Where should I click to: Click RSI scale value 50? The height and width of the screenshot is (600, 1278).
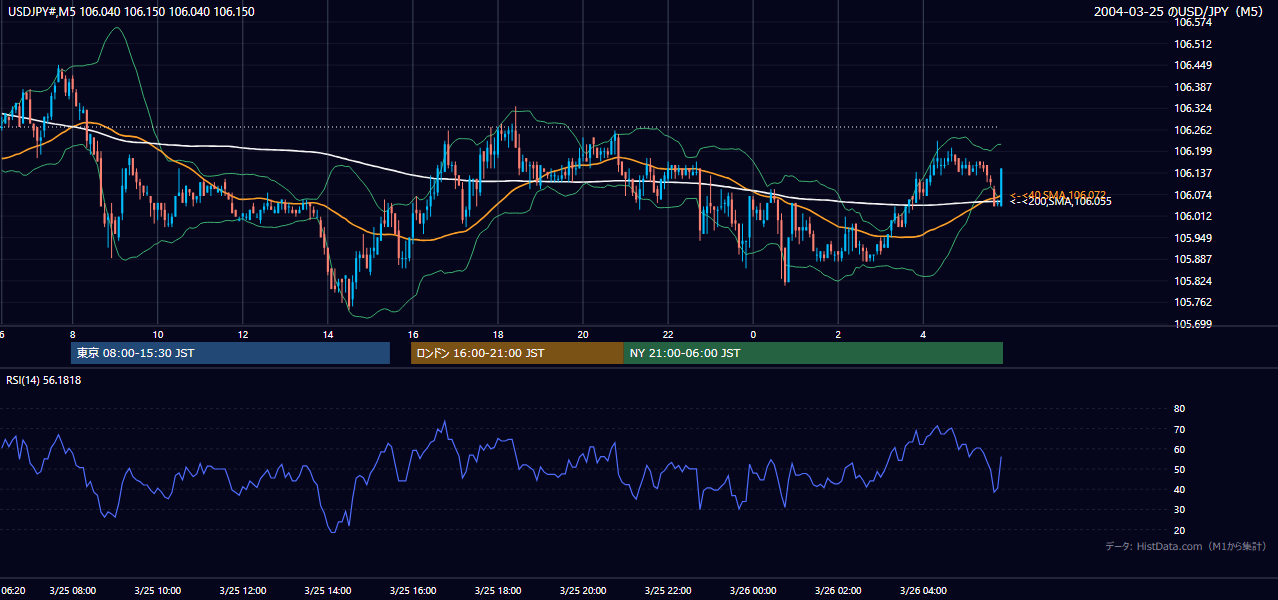pos(1179,469)
